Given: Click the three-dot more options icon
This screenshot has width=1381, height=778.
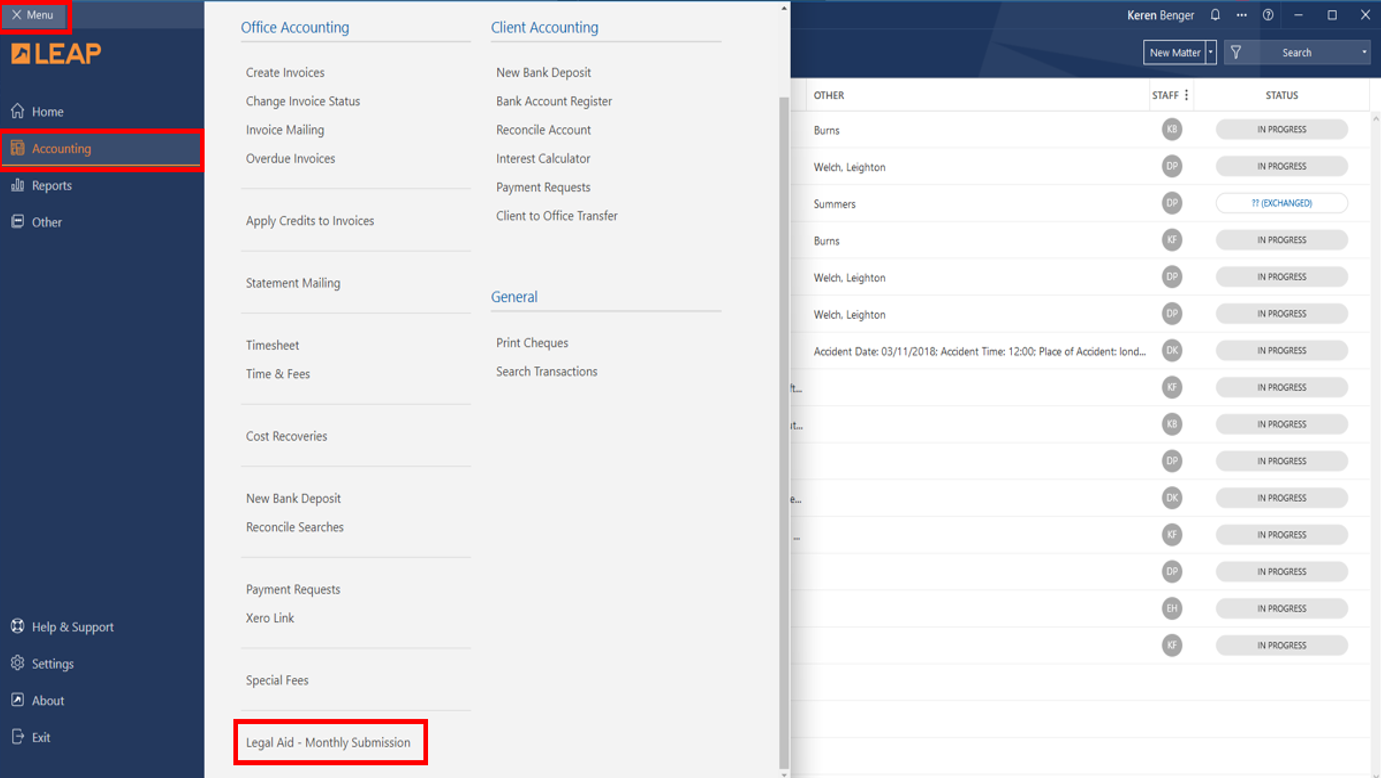Looking at the screenshot, I should (x=1241, y=15).
